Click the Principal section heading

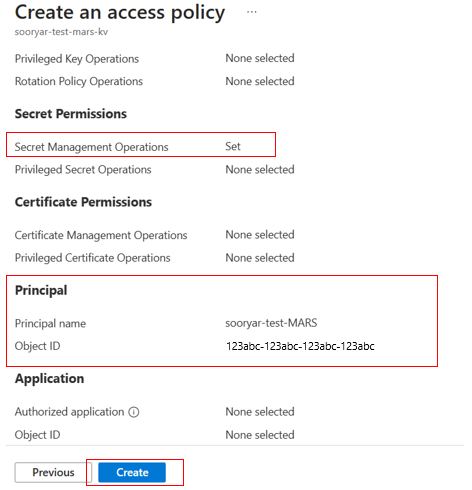click(x=41, y=290)
